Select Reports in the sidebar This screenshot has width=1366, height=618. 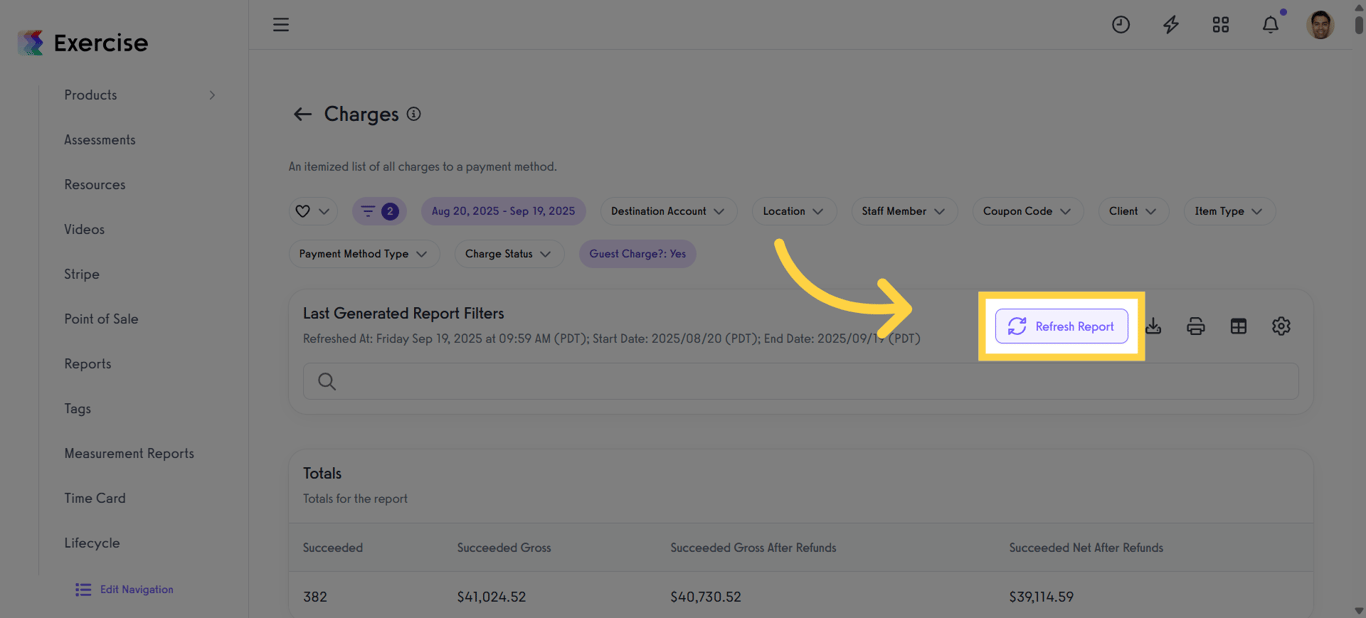pos(87,363)
